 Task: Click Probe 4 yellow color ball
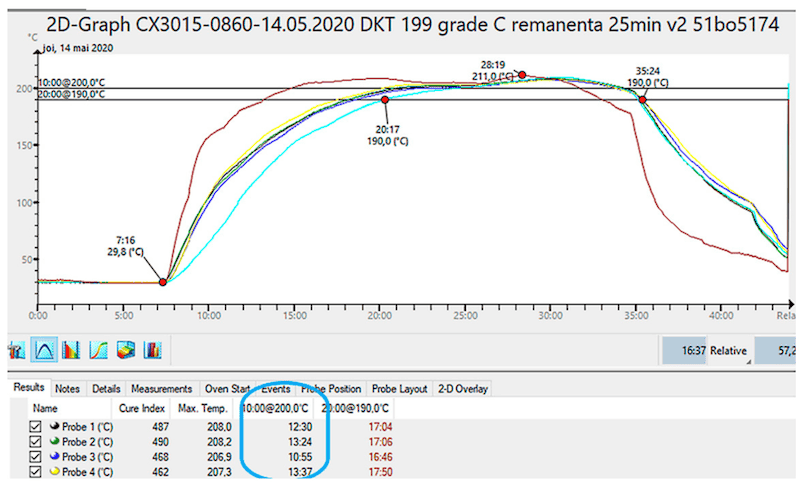pyautogui.click(x=54, y=472)
